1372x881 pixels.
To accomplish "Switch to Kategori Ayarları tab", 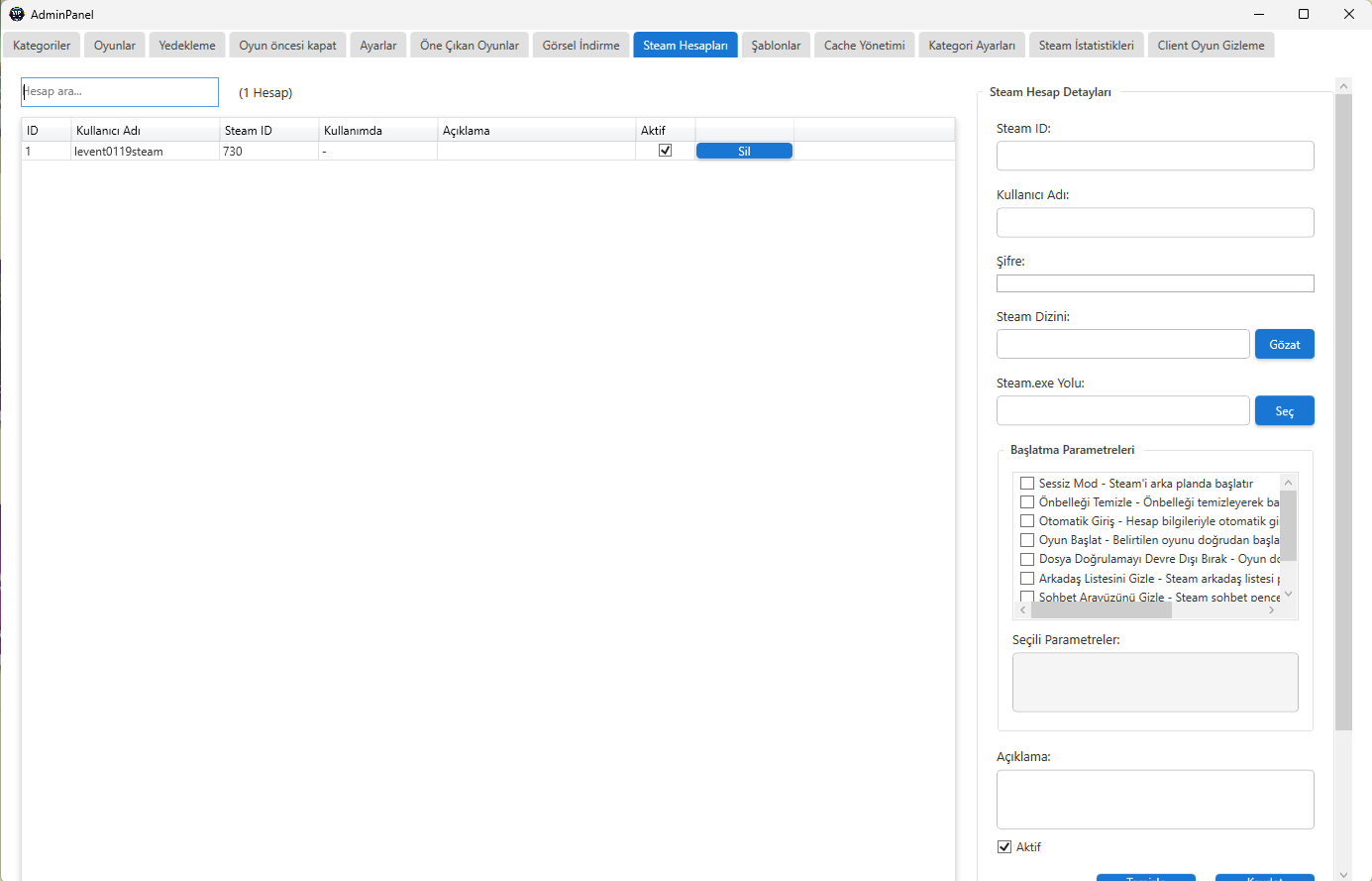I will pos(972,46).
